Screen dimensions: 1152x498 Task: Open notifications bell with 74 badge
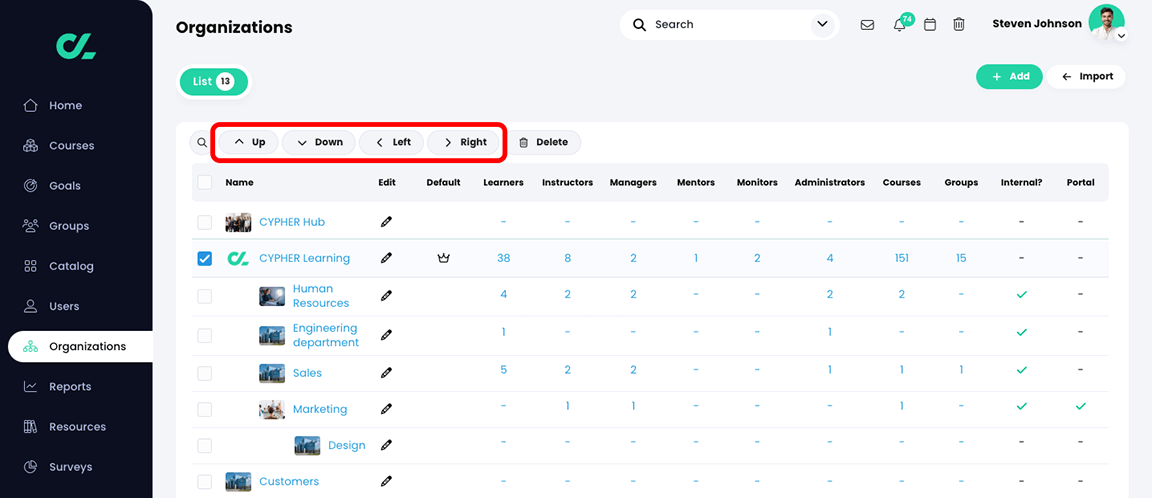pyautogui.click(x=899, y=25)
